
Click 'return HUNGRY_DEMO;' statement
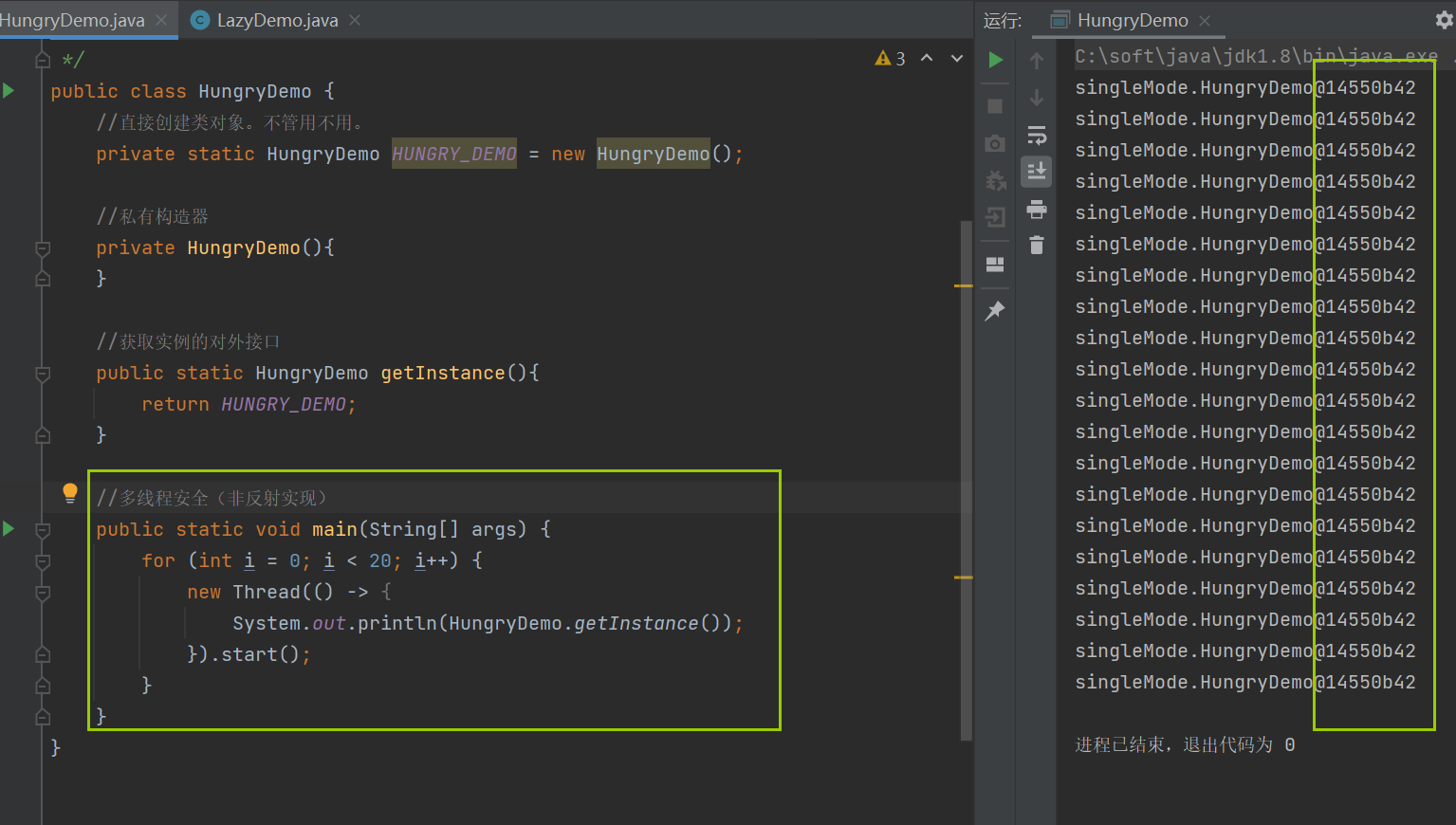249,404
